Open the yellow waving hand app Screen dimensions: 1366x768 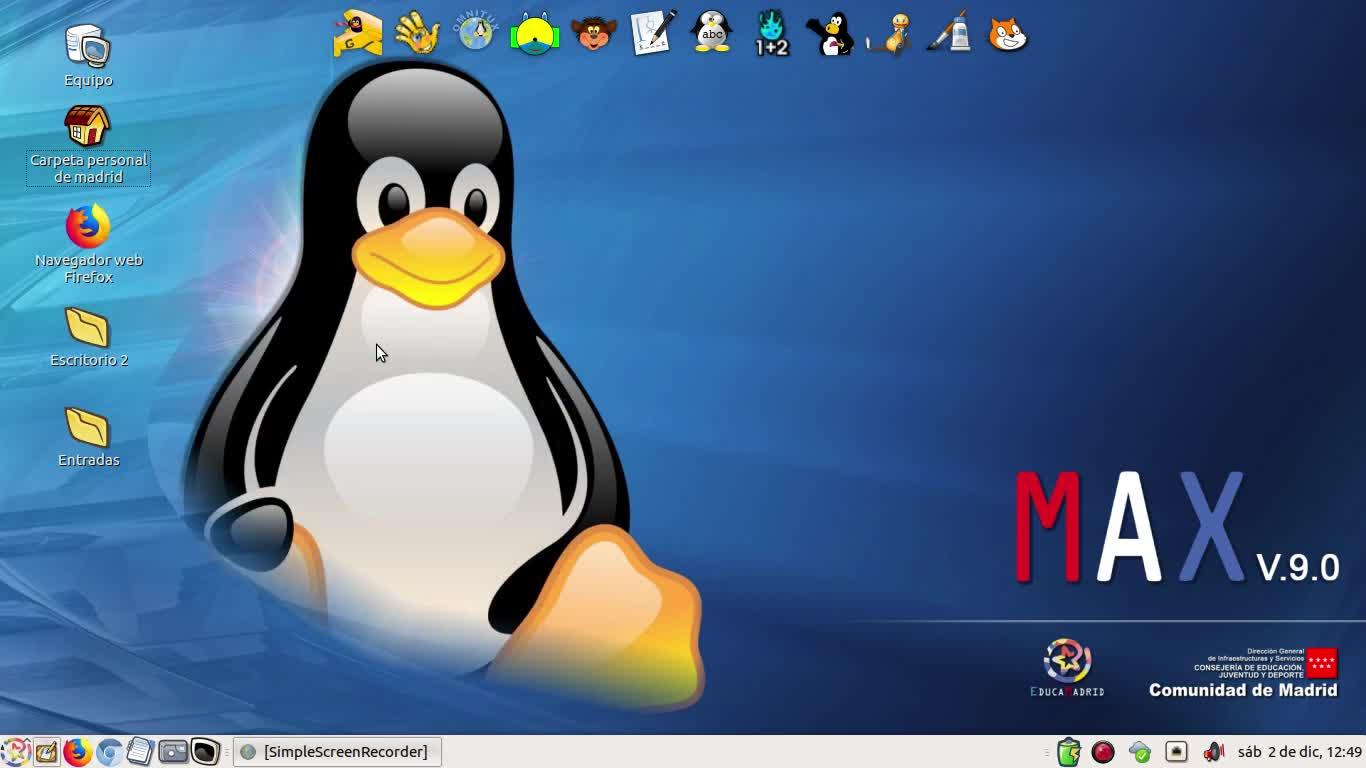pos(417,33)
